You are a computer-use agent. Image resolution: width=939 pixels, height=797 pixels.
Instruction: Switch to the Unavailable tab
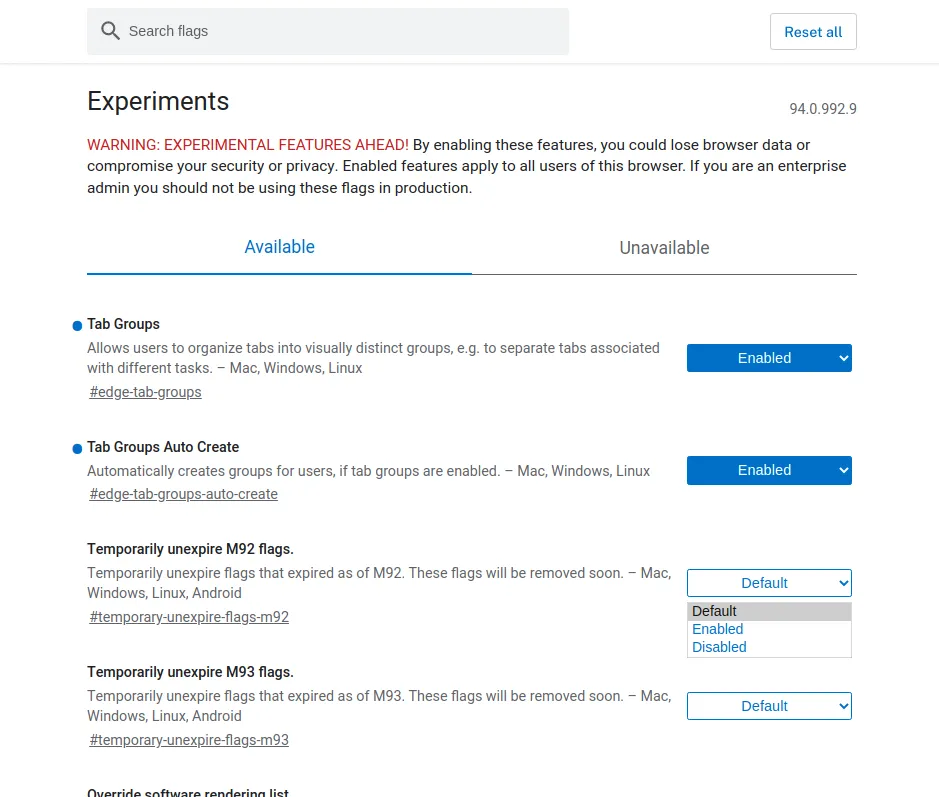pos(664,248)
